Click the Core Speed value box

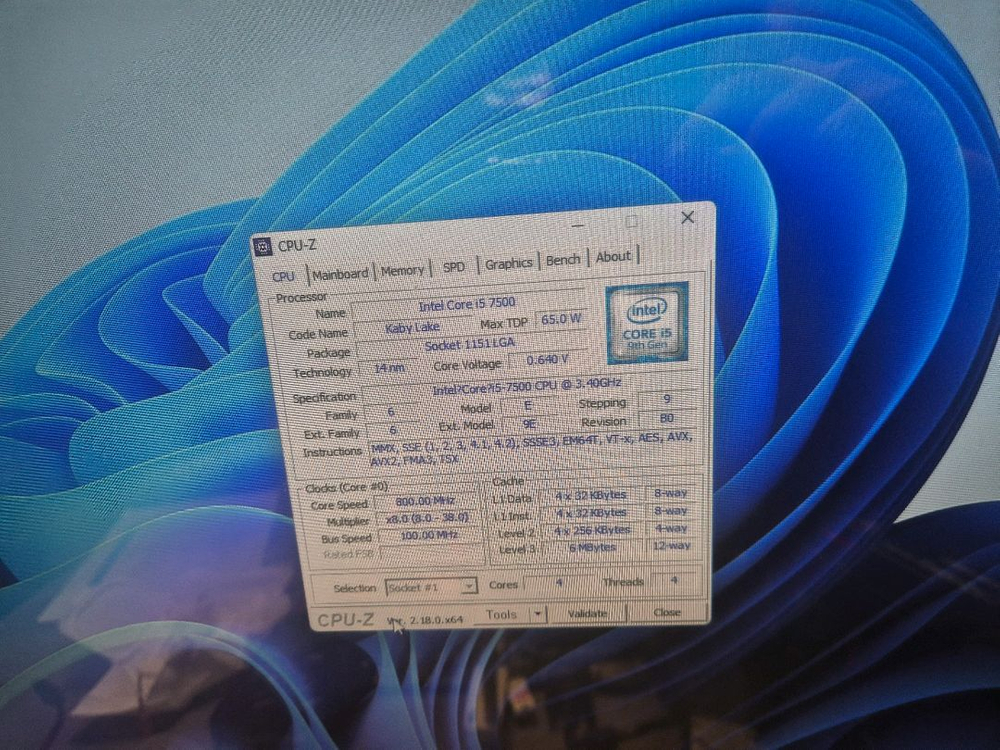pos(425,502)
